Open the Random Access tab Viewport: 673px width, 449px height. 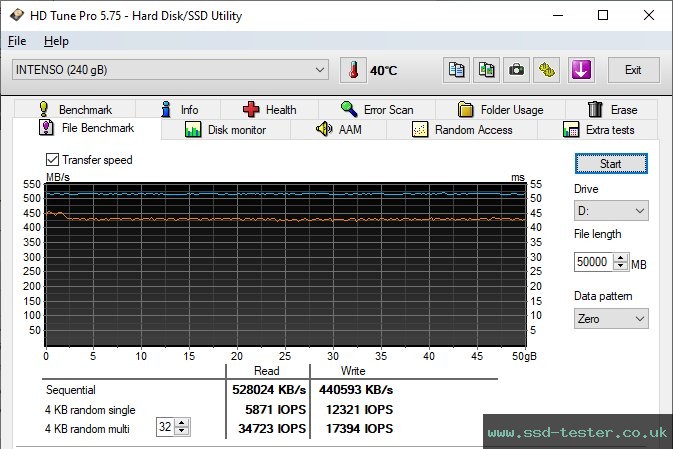(x=462, y=130)
